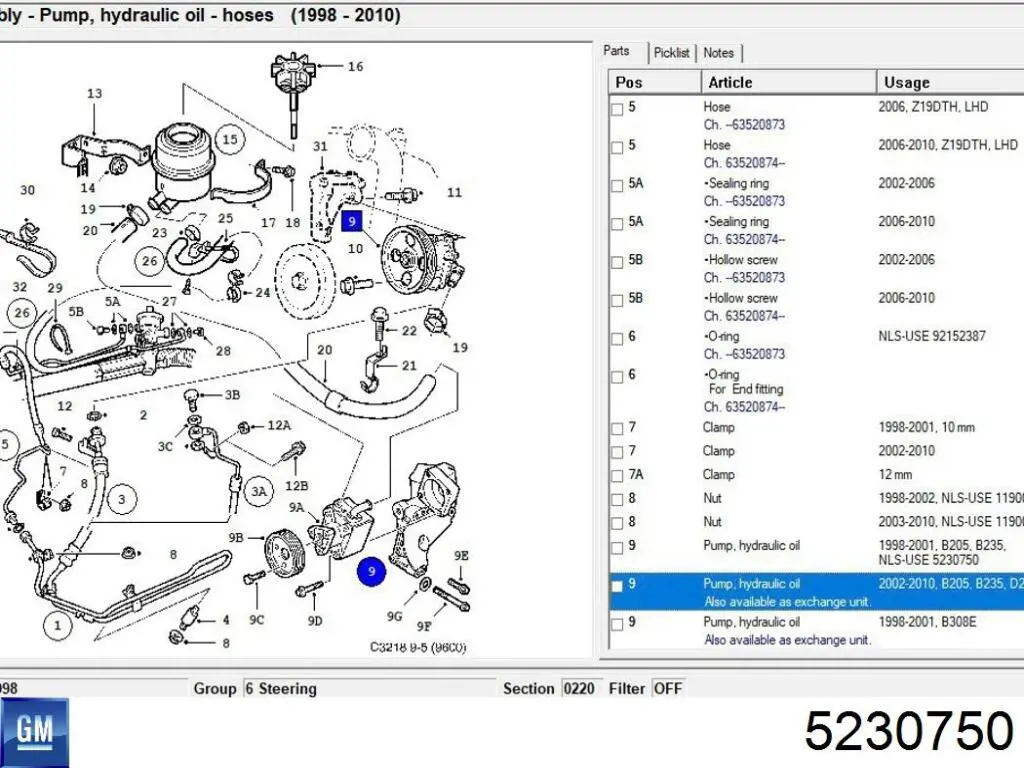1024x768 pixels.
Task: Click the Section field showing 0220
Action: (x=579, y=688)
